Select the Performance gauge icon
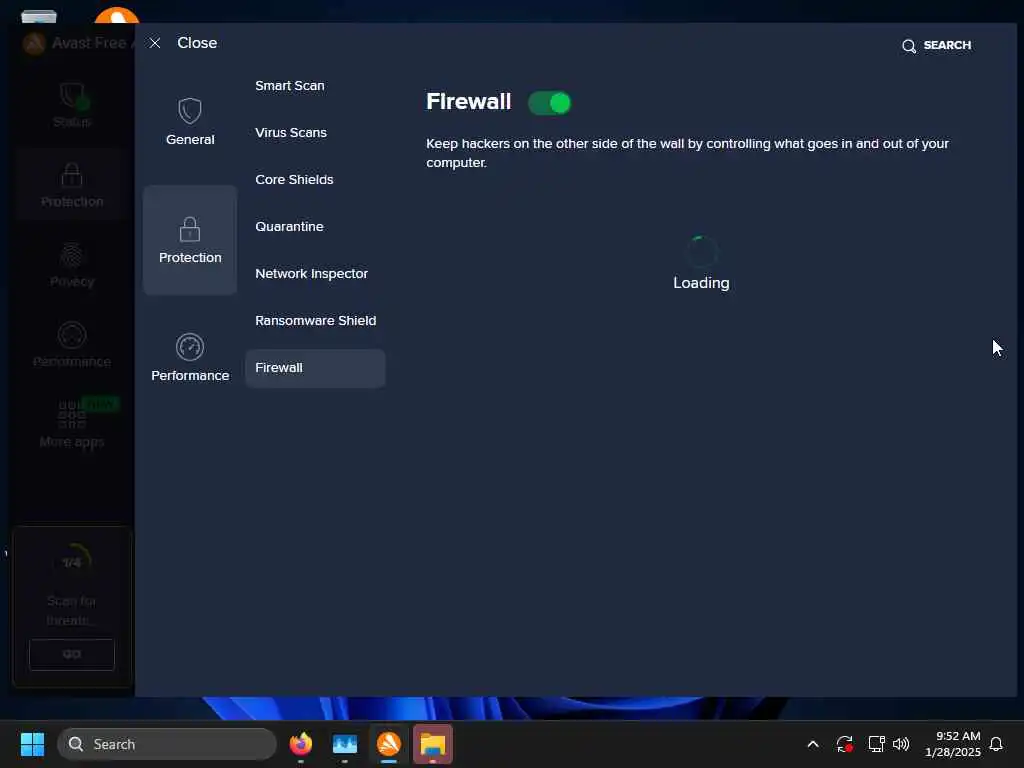Image resolution: width=1024 pixels, height=768 pixels. pos(190,347)
